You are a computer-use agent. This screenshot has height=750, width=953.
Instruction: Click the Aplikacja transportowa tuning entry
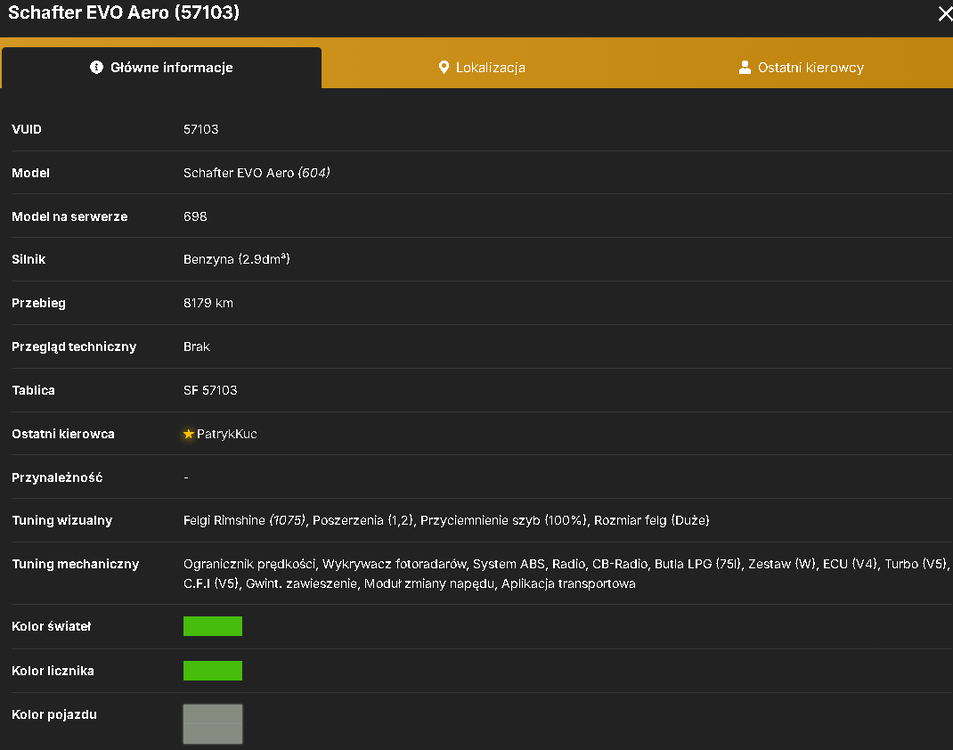point(568,584)
